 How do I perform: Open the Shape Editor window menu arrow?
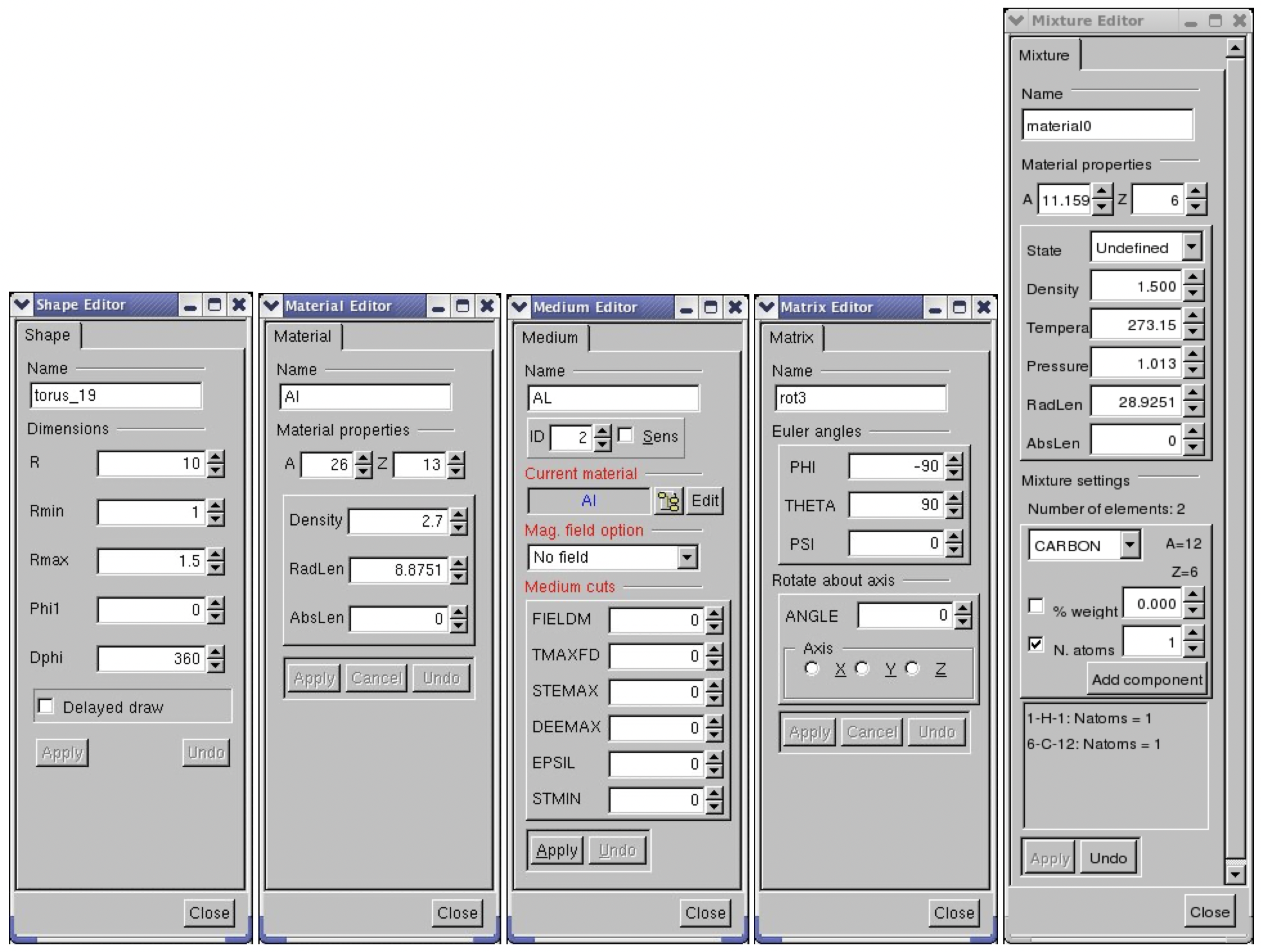(22, 304)
